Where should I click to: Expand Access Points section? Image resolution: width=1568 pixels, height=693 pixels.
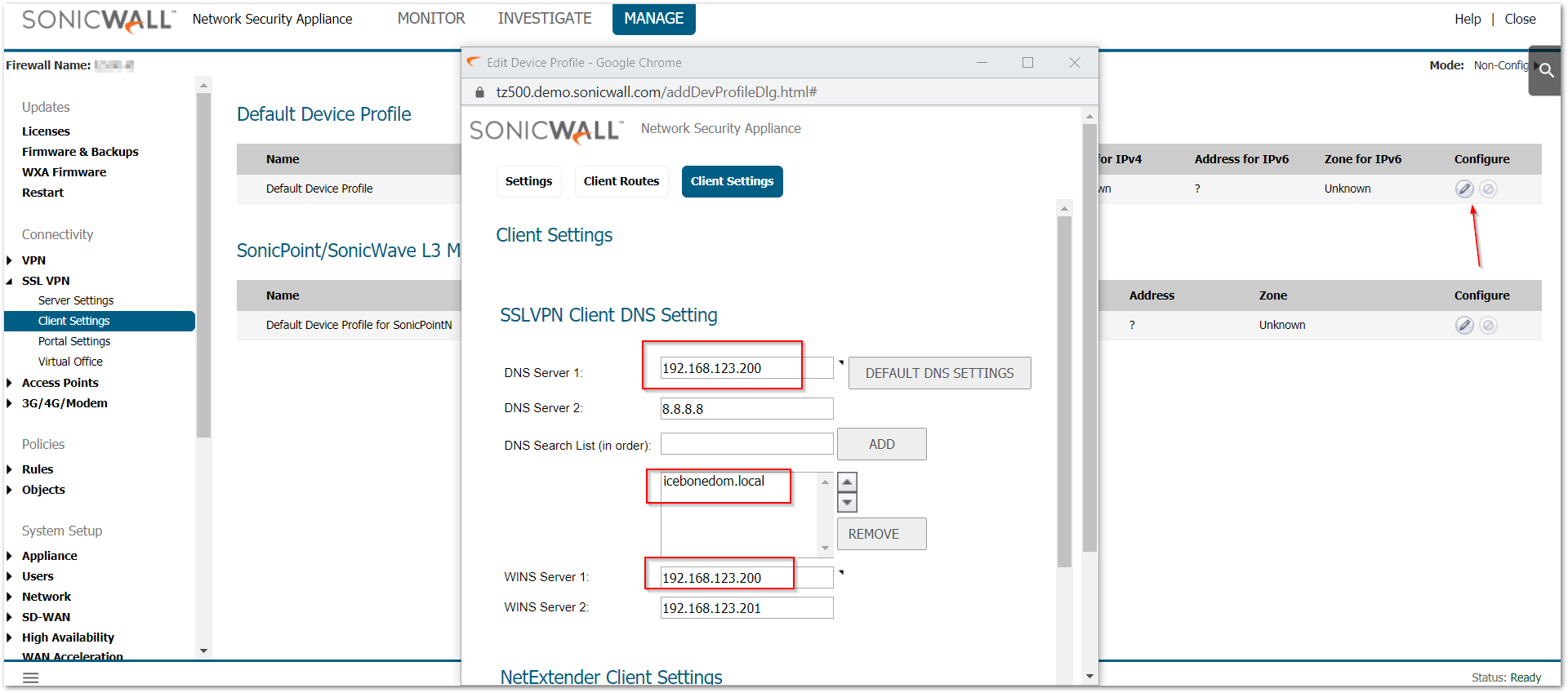pos(9,383)
